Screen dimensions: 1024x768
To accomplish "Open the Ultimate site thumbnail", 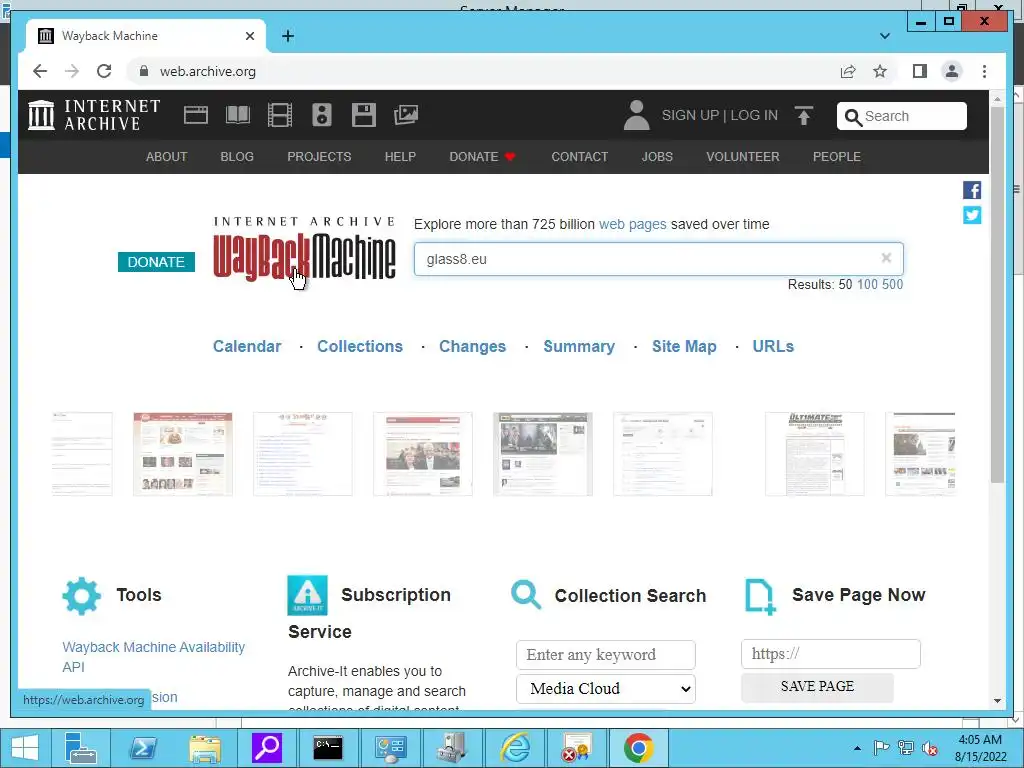I will [x=814, y=454].
